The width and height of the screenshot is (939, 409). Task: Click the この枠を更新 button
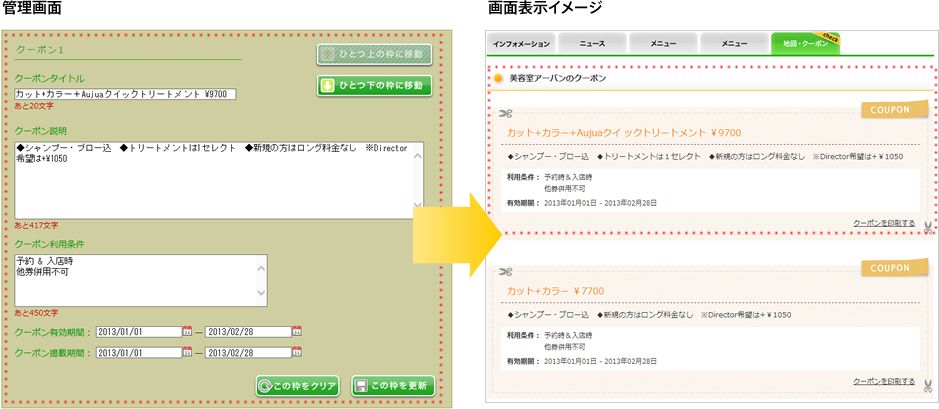click(393, 386)
